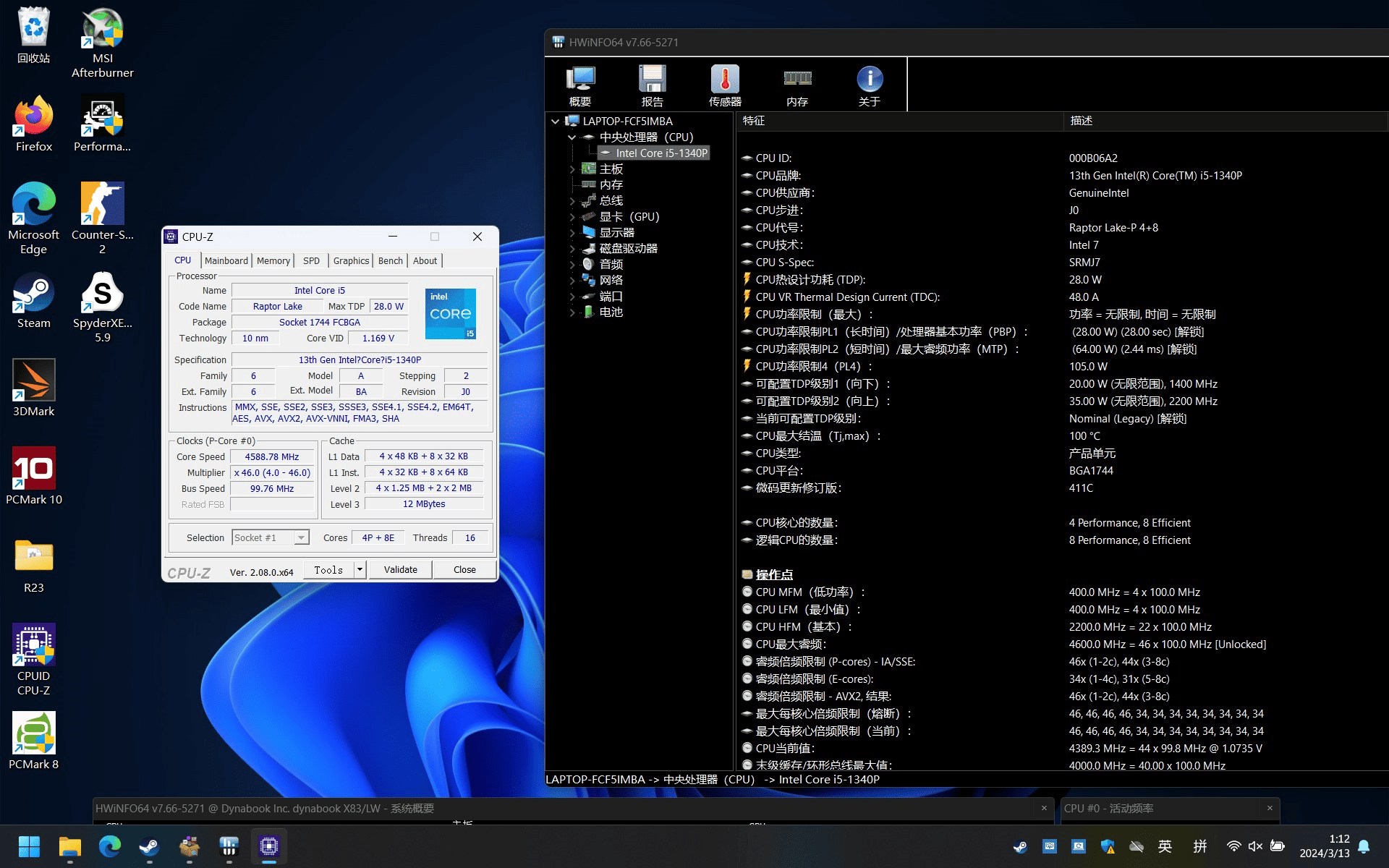Expand the 主板 motherboard tree node

(x=572, y=169)
